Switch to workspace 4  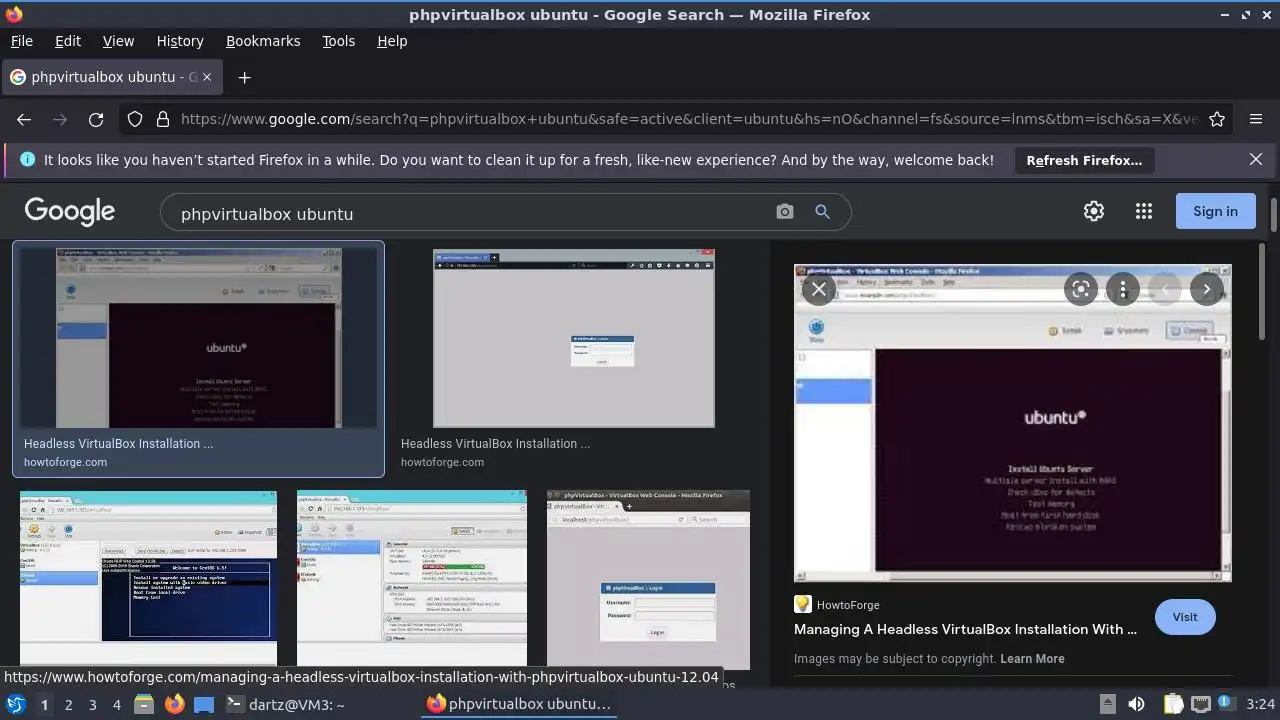(x=116, y=705)
